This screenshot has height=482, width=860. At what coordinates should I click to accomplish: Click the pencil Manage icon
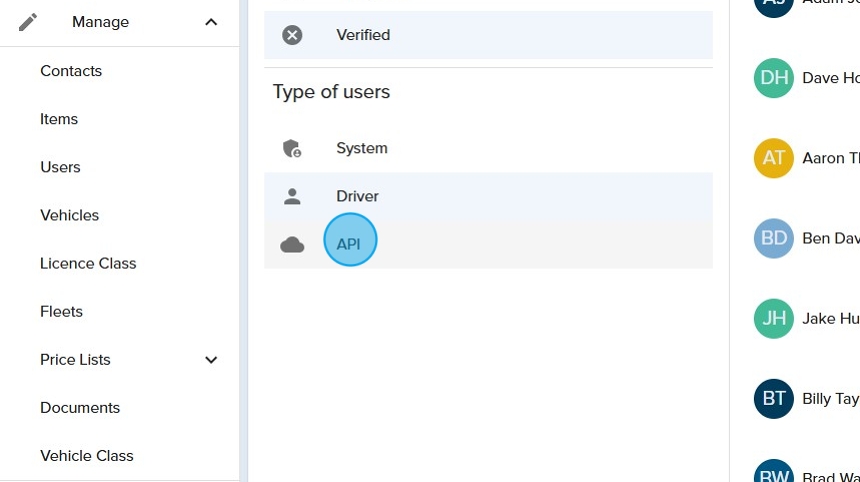tap(28, 22)
